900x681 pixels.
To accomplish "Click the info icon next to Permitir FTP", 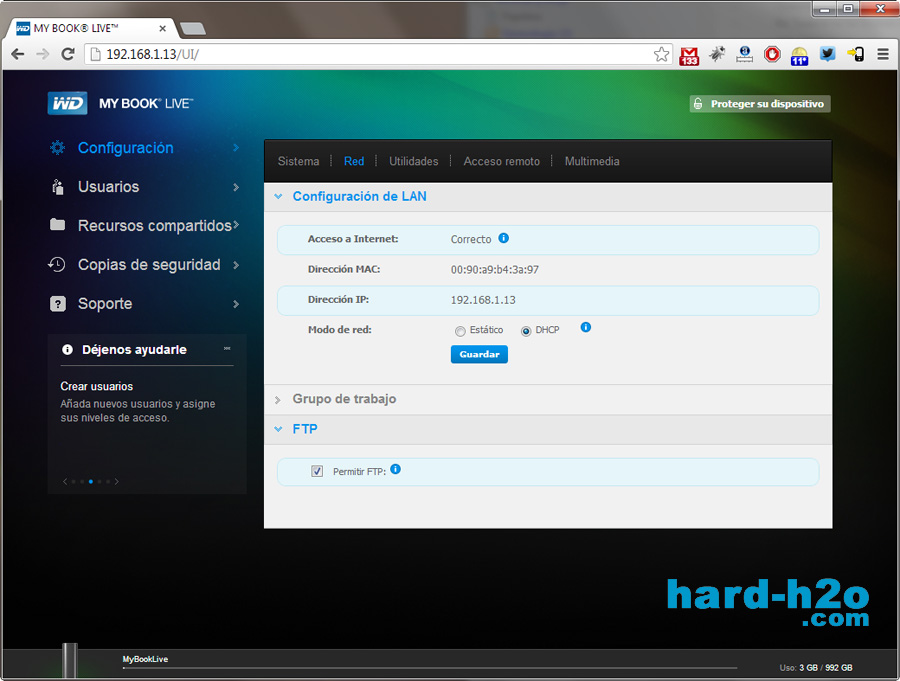I will 395,469.
